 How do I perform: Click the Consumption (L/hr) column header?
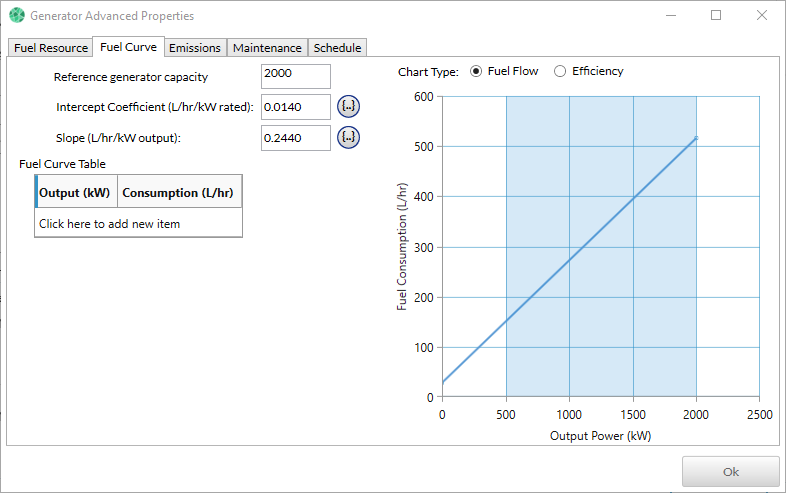(x=179, y=192)
